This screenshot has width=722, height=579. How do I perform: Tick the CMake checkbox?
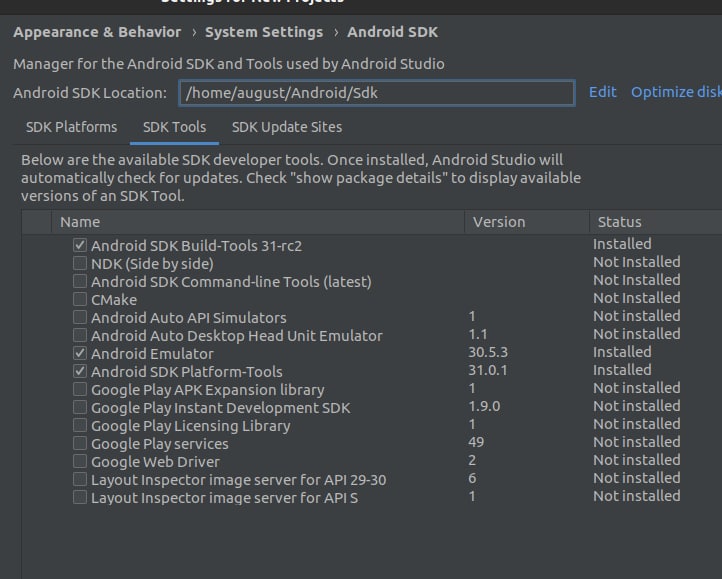click(80, 299)
